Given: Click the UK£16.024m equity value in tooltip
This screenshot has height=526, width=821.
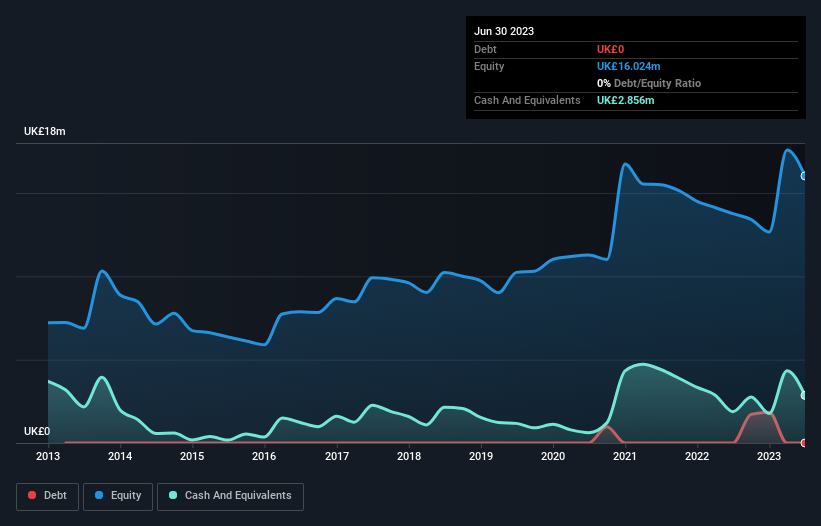Looking at the screenshot, I should (x=628, y=66).
